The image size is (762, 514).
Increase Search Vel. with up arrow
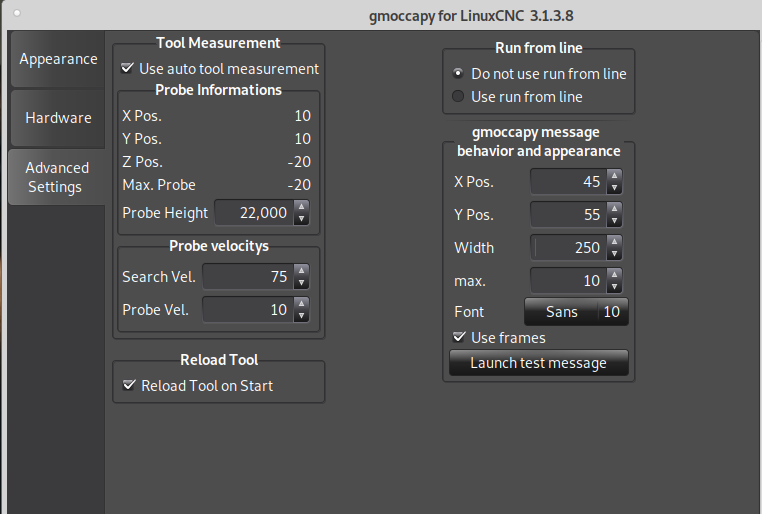pos(301,271)
